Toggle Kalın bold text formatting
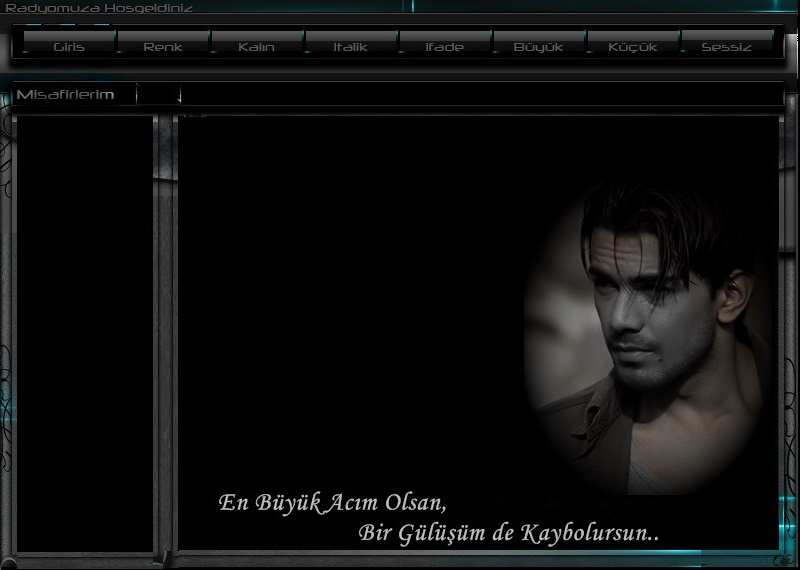Screen dimensions: 800x570 (x=257, y=46)
